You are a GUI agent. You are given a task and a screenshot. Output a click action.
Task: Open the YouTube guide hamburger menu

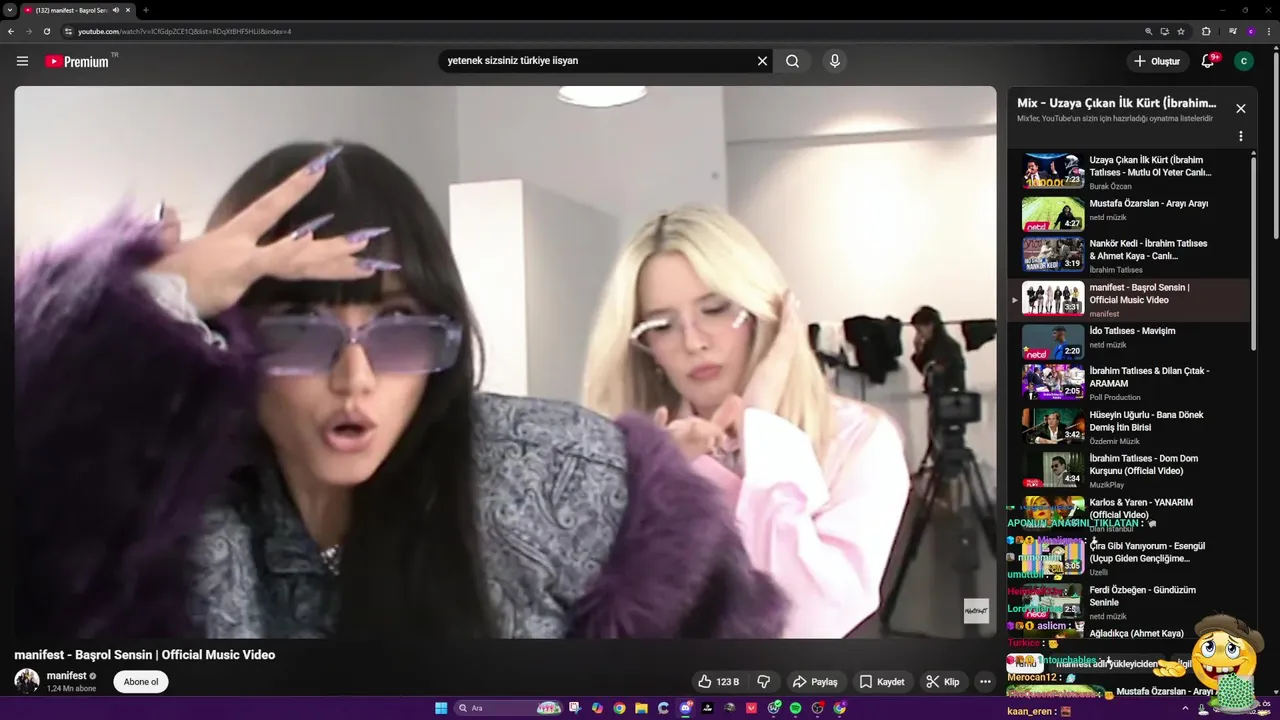(x=22, y=61)
